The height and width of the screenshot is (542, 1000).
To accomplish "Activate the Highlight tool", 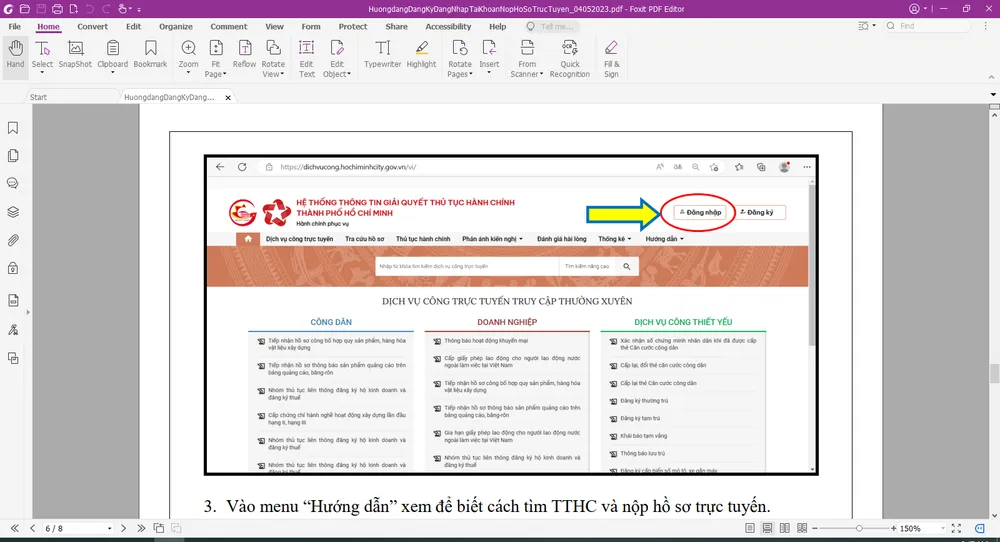I will click(421, 55).
